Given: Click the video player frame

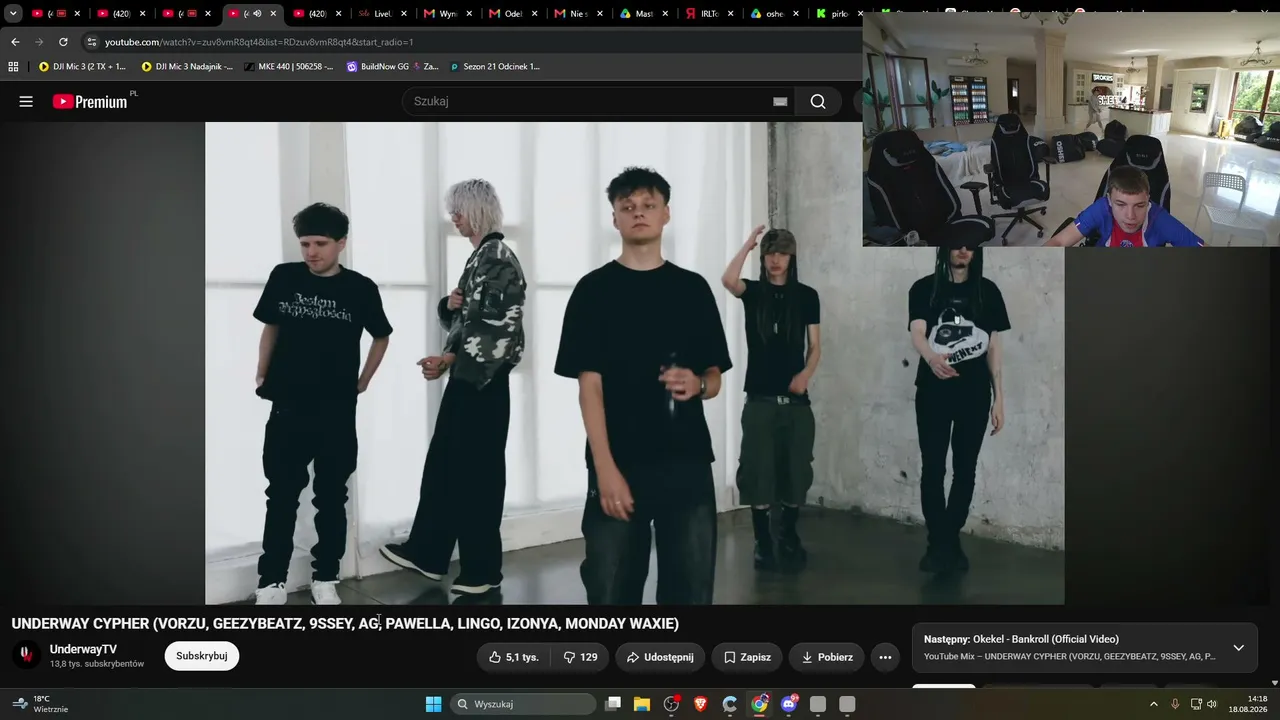Looking at the screenshot, I should pyautogui.click(x=634, y=363).
